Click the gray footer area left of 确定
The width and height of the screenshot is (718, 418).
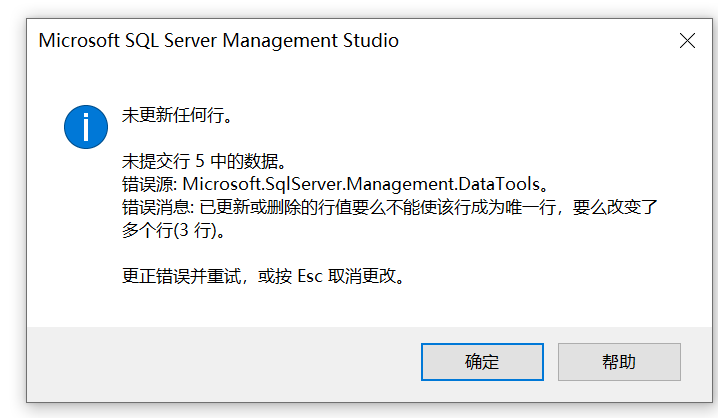[x=220, y=361]
